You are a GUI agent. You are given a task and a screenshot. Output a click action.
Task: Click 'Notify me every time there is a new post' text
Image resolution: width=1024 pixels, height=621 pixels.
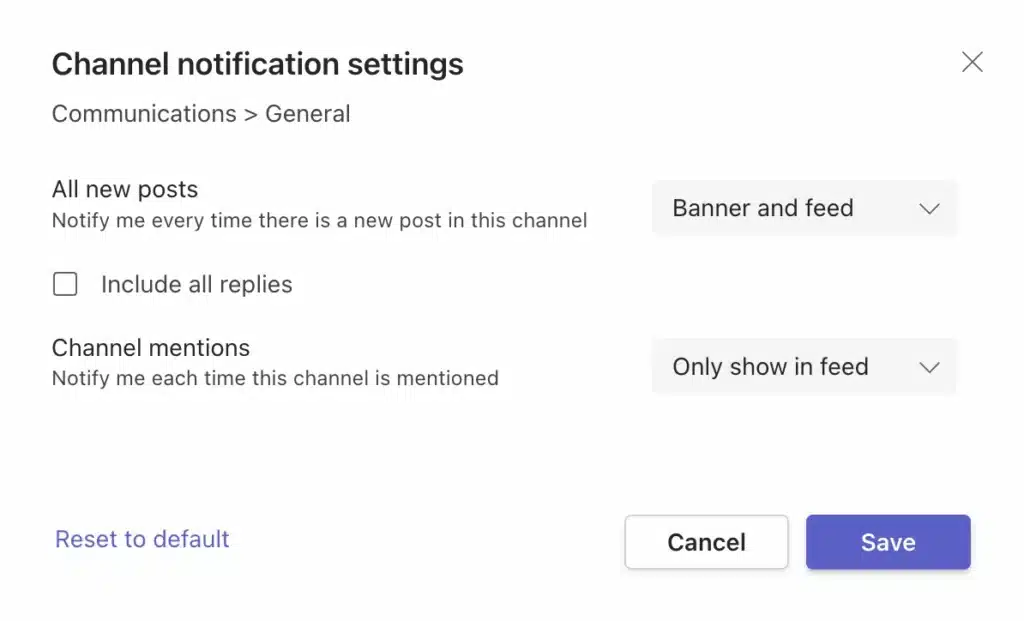[319, 221]
